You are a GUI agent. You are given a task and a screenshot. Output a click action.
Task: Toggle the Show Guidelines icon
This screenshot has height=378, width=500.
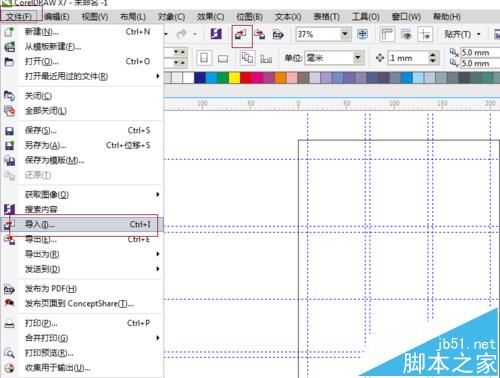[x=425, y=34]
